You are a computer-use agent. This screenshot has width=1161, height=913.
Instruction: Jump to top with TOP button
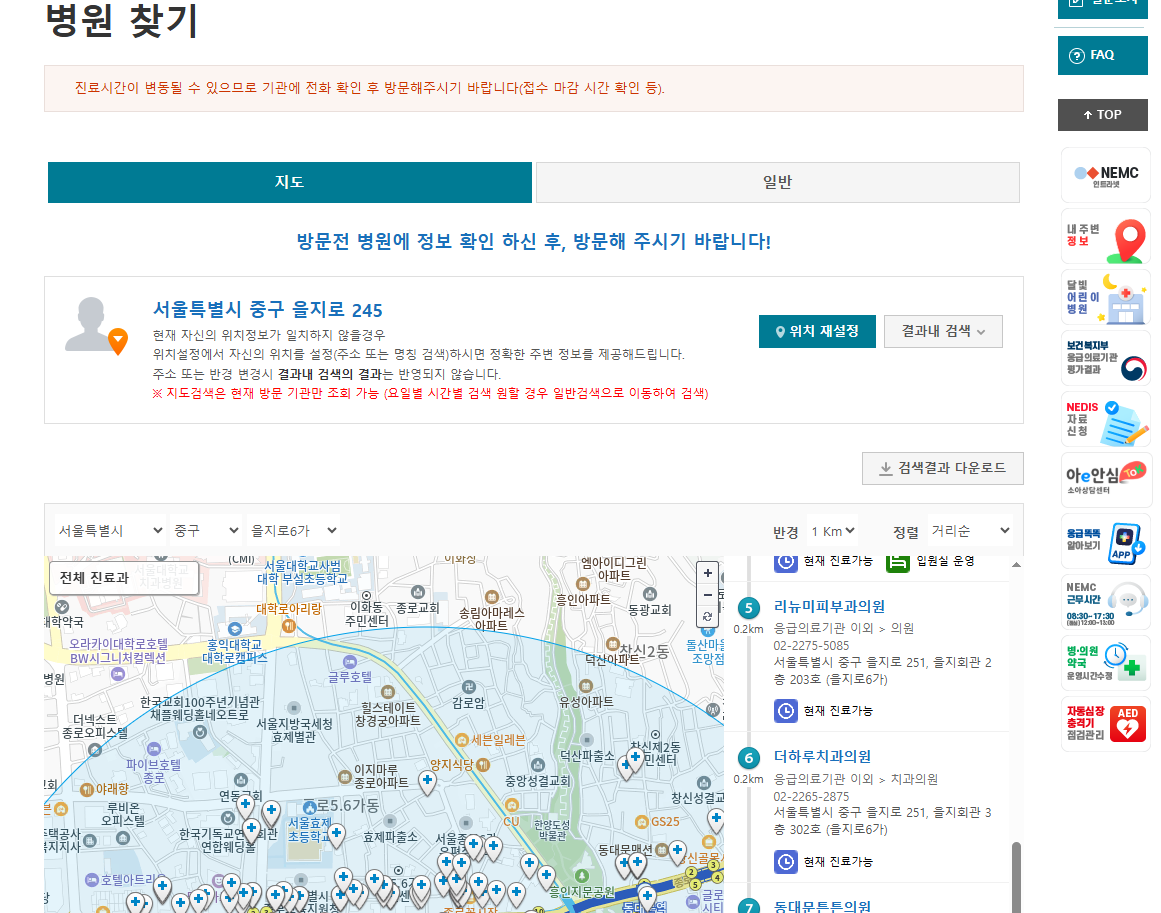(x=1103, y=115)
